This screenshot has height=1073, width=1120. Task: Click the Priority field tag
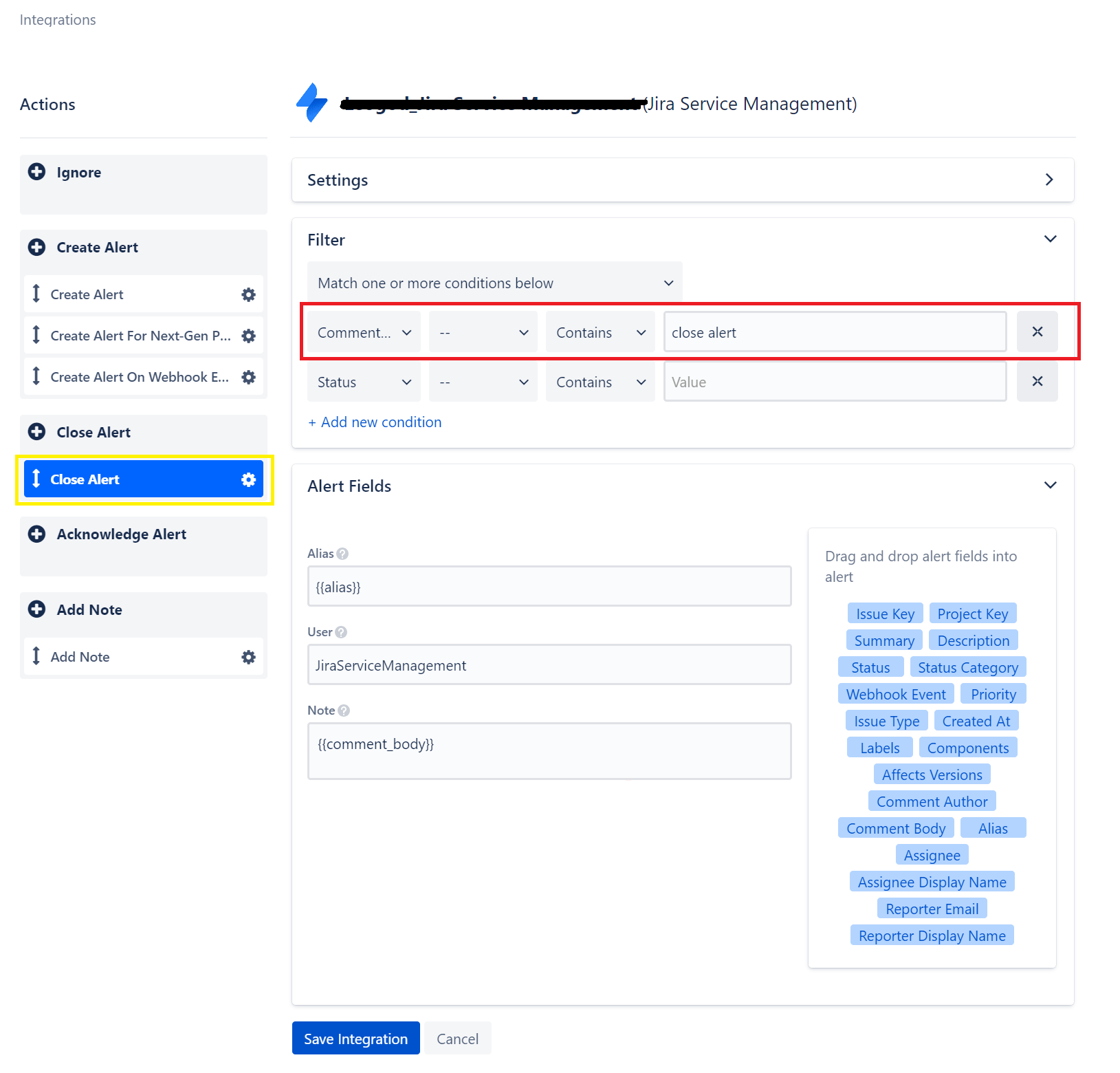(x=993, y=694)
